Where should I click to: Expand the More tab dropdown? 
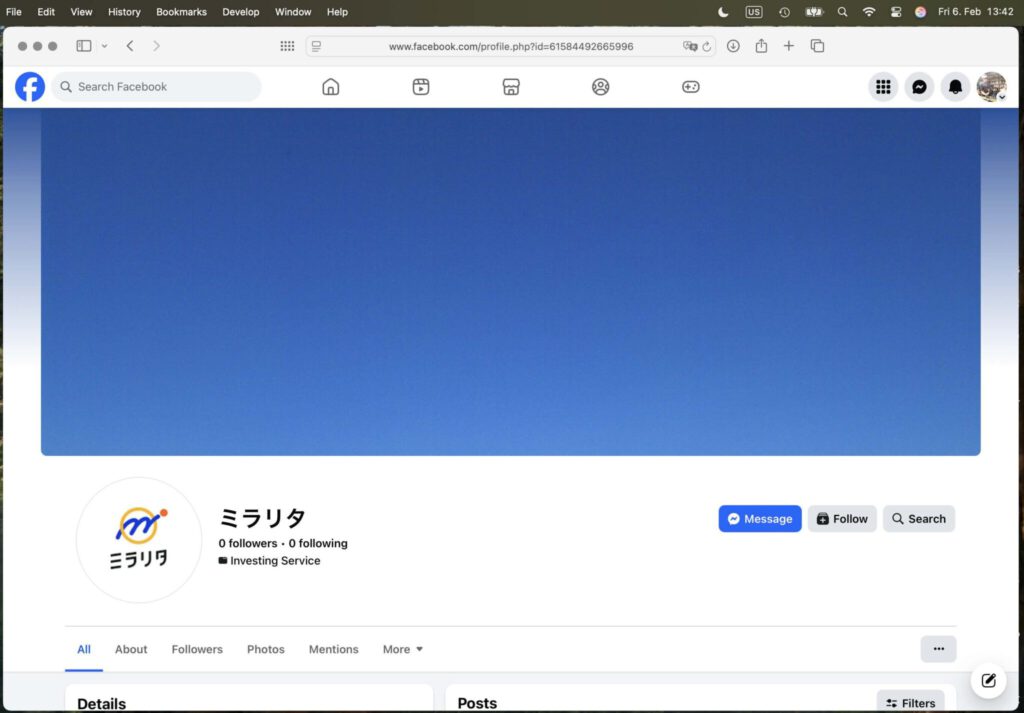403,649
